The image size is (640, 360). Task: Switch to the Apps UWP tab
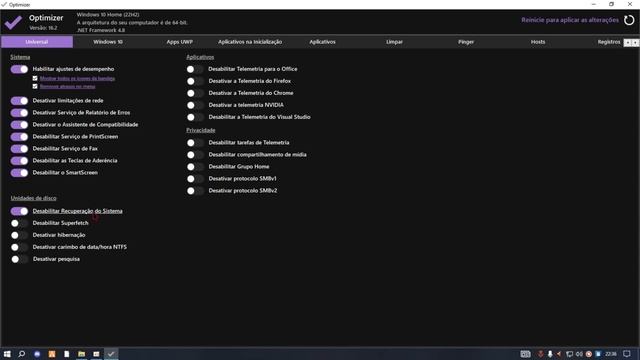pyautogui.click(x=180, y=42)
